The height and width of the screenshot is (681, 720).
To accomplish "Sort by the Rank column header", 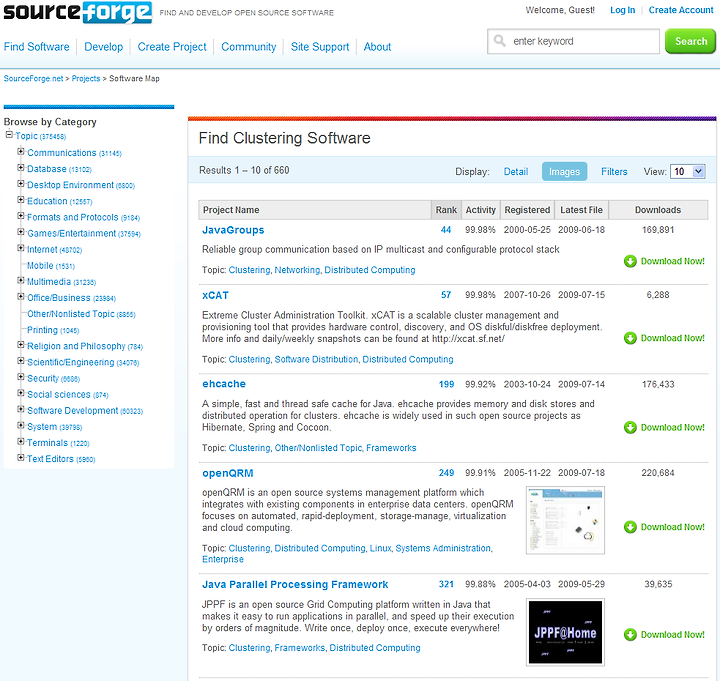I will [x=446, y=210].
